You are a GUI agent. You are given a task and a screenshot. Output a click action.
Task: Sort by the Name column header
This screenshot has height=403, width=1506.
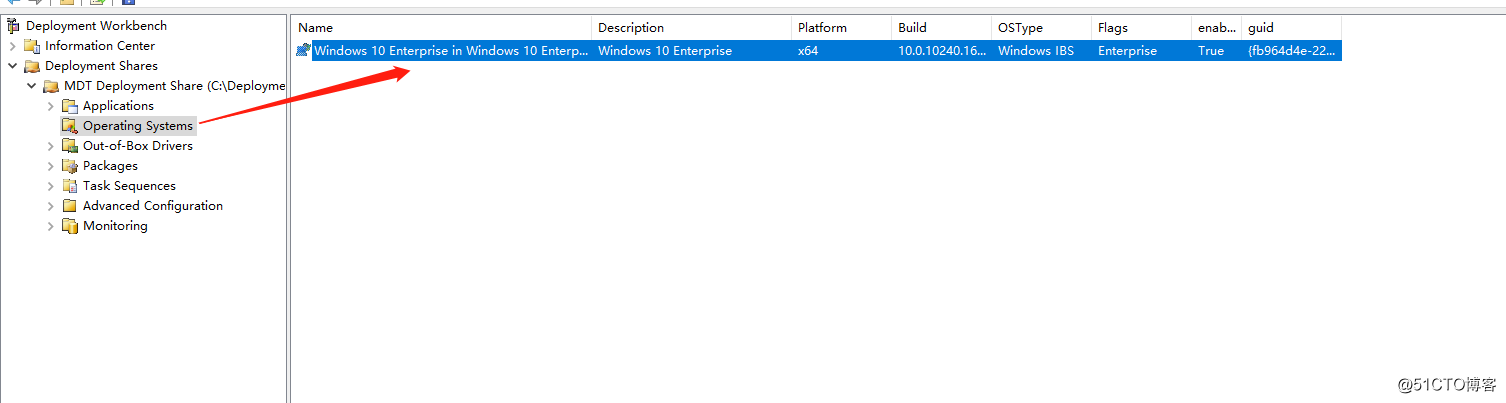441,28
